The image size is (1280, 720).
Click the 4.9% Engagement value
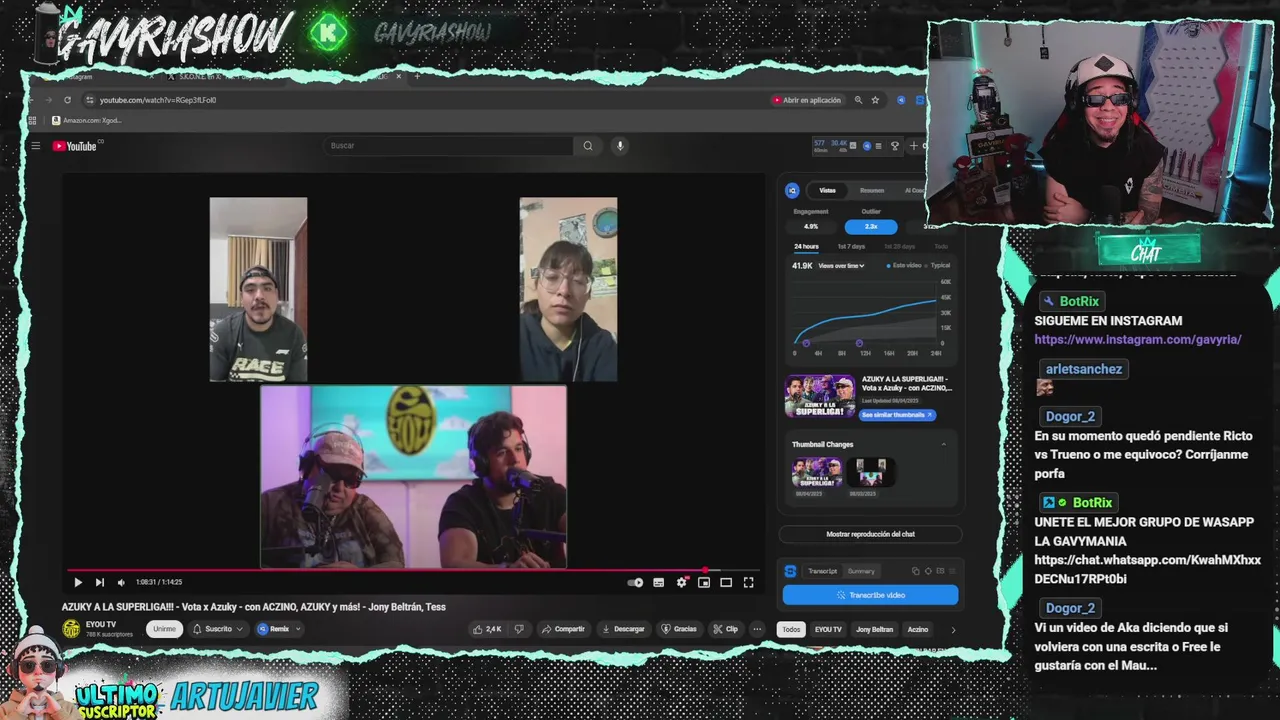[x=811, y=226]
